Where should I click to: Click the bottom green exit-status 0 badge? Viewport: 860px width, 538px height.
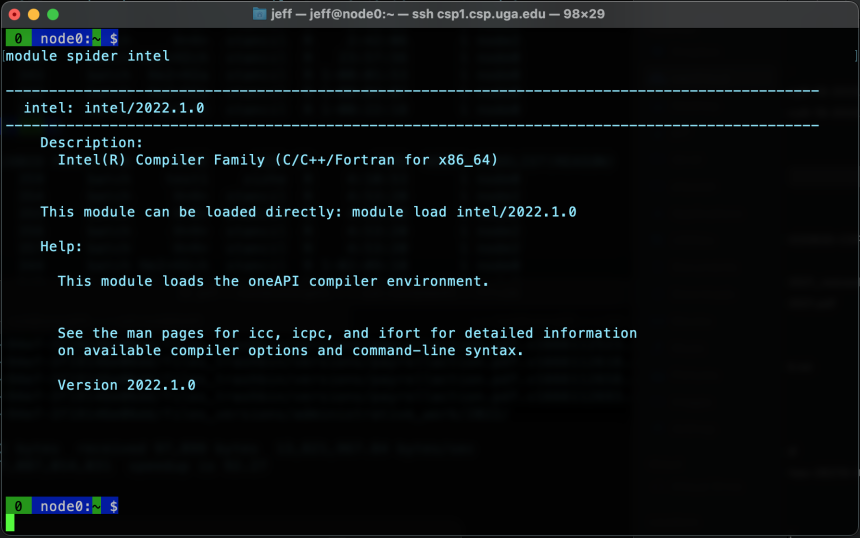click(19, 506)
